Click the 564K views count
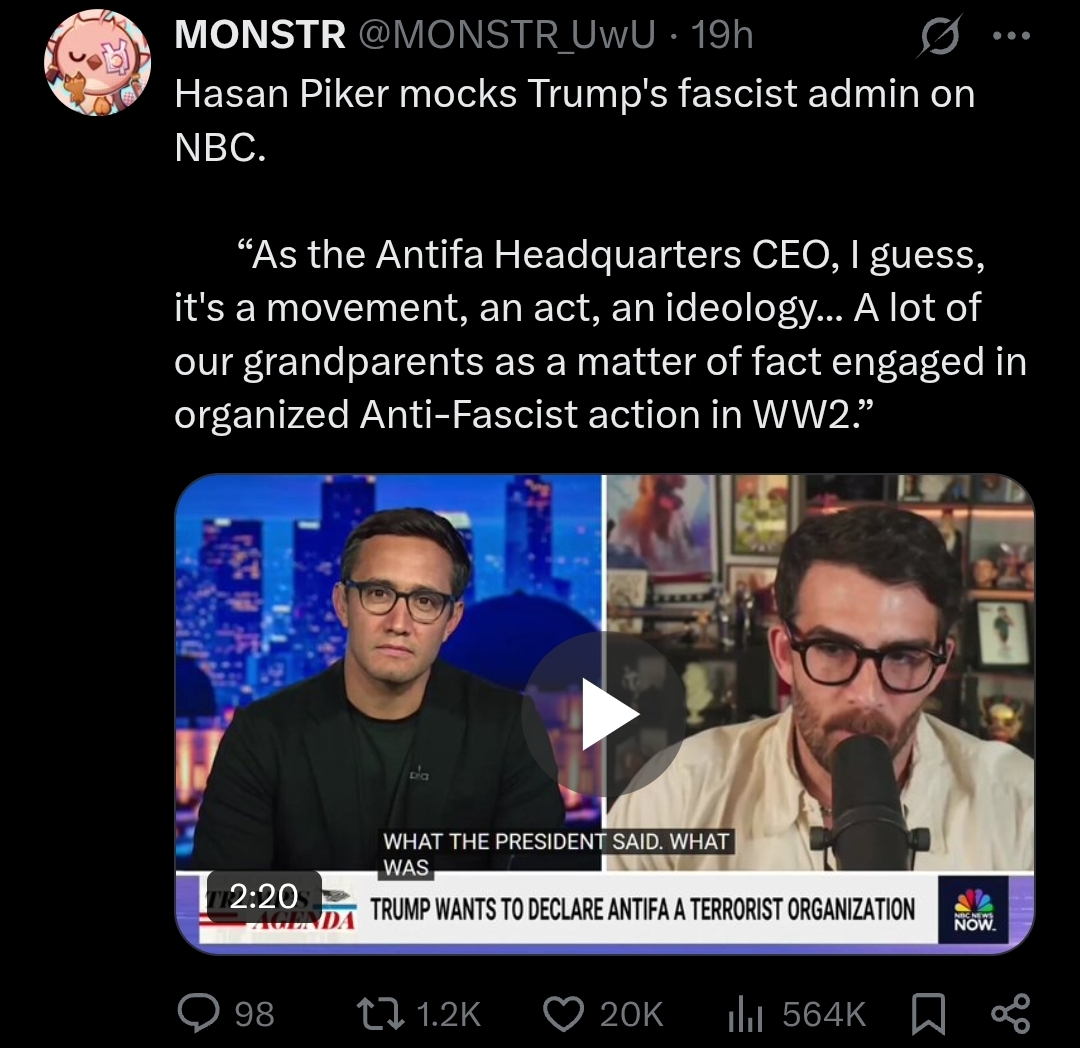Viewport: 1080px width, 1048px height. point(824,1014)
